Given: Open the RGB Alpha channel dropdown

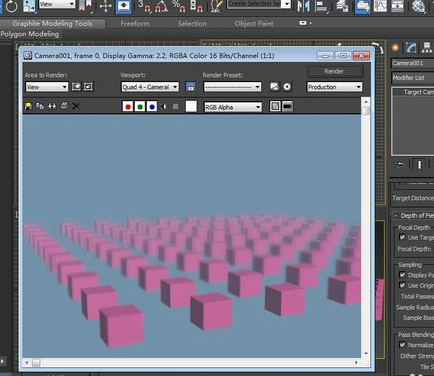Looking at the screenshot, I should coord(233,107).
